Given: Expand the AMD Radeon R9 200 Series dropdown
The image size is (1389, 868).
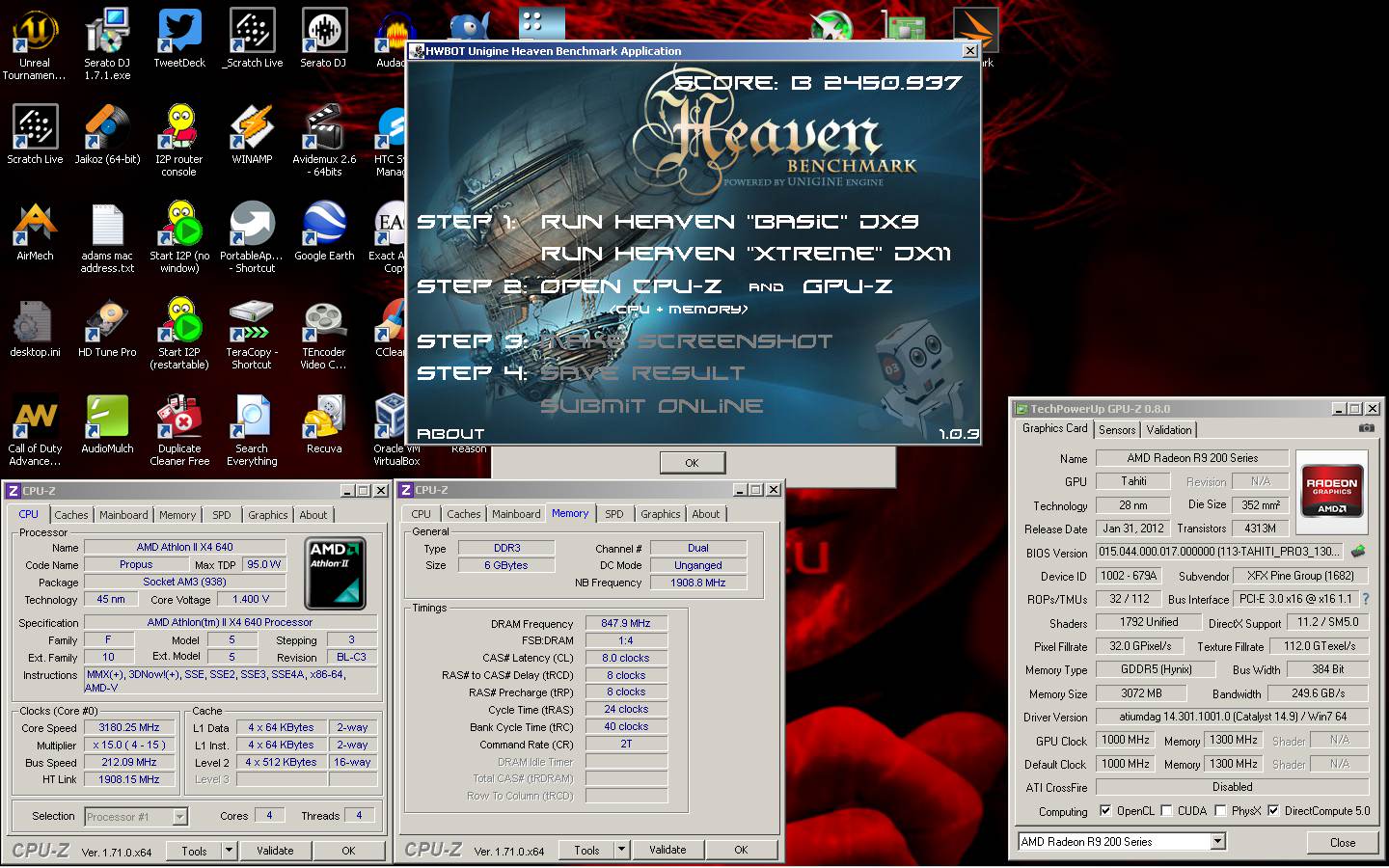Looking at the screenshot, I should point(1217,842).
